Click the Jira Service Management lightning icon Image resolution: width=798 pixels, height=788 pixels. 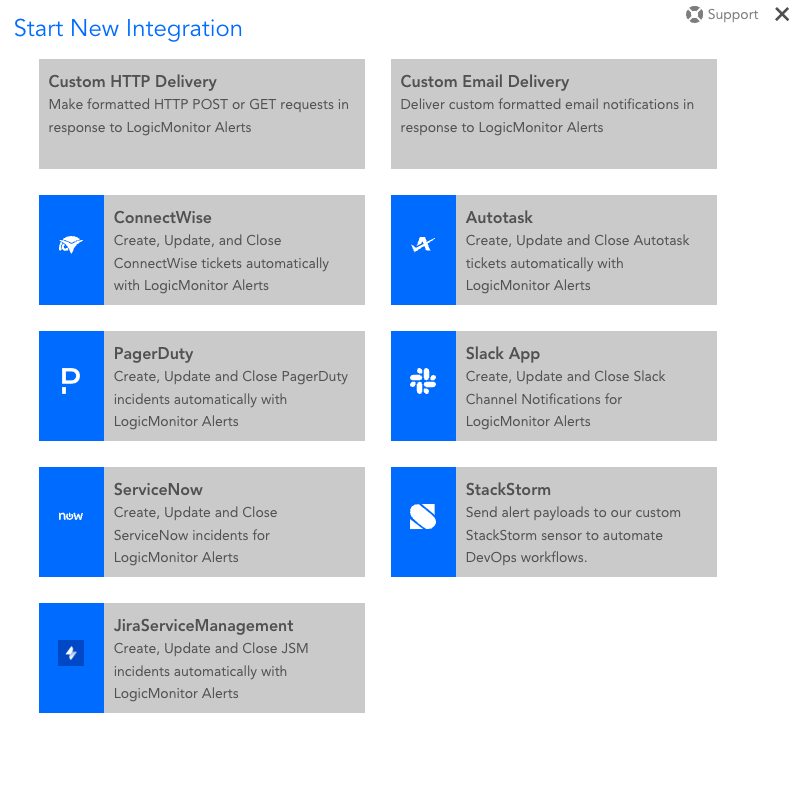tap(71, 653)
